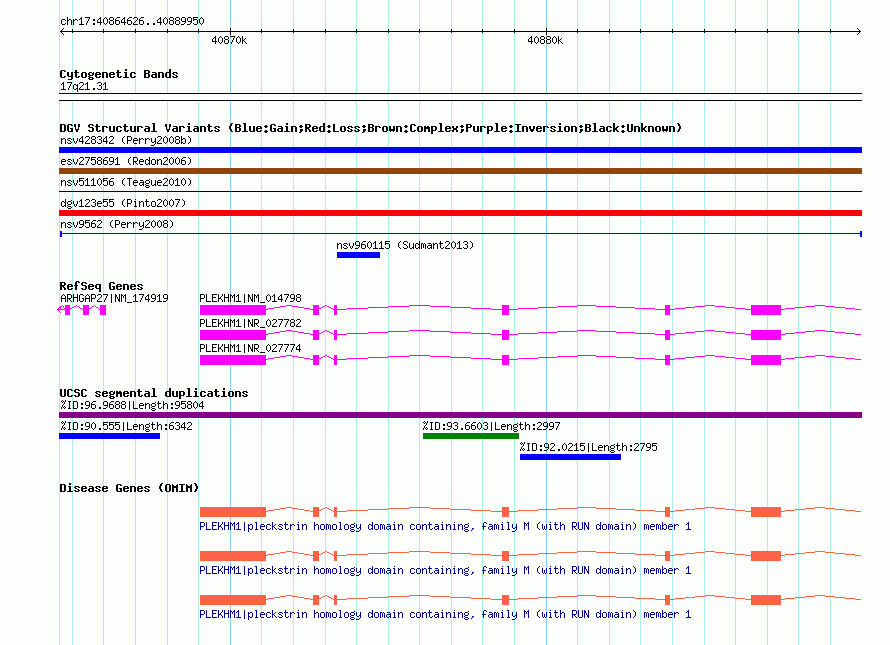Open the esv2758691 (Redon2006) label
This screenshot has height=645, width=890.
point(126,161)
